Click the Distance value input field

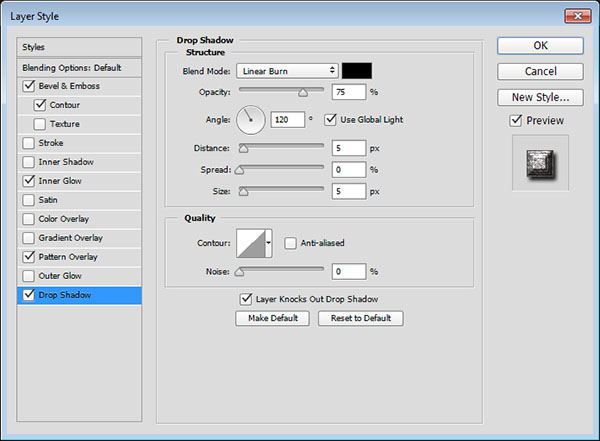[350, 148]
